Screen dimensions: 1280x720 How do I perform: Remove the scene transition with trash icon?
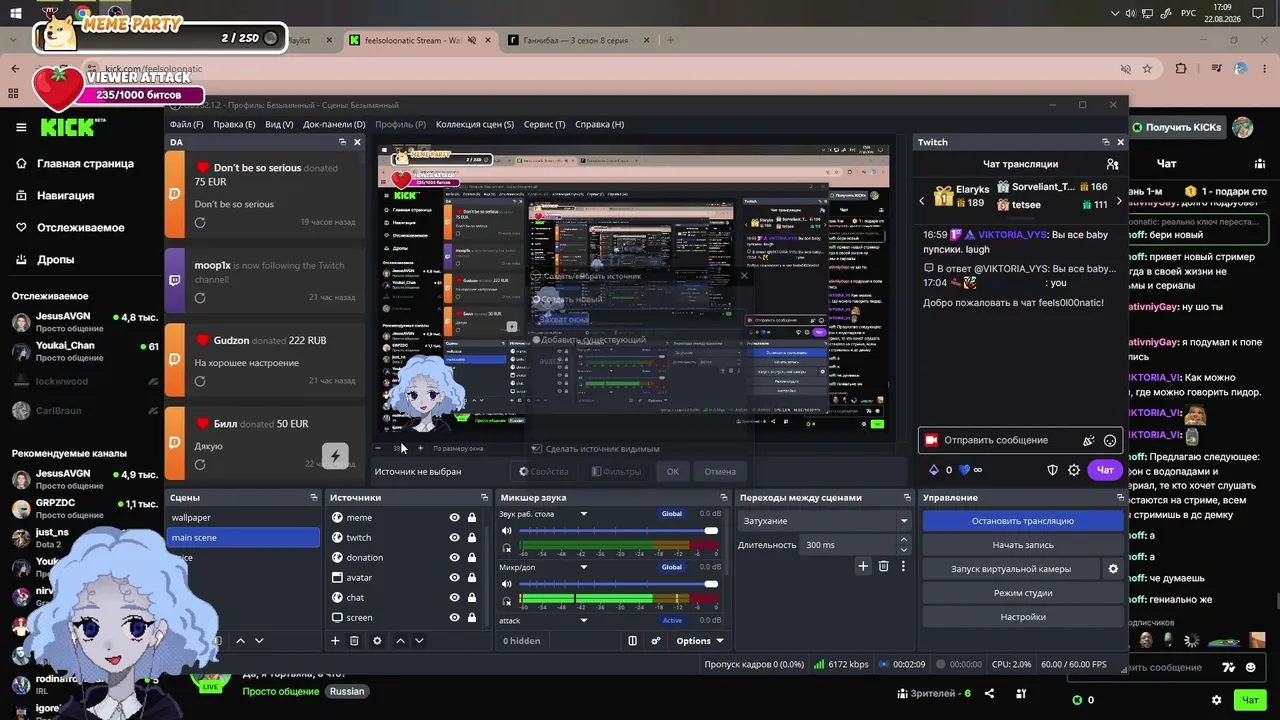click(x=883, y=566)
